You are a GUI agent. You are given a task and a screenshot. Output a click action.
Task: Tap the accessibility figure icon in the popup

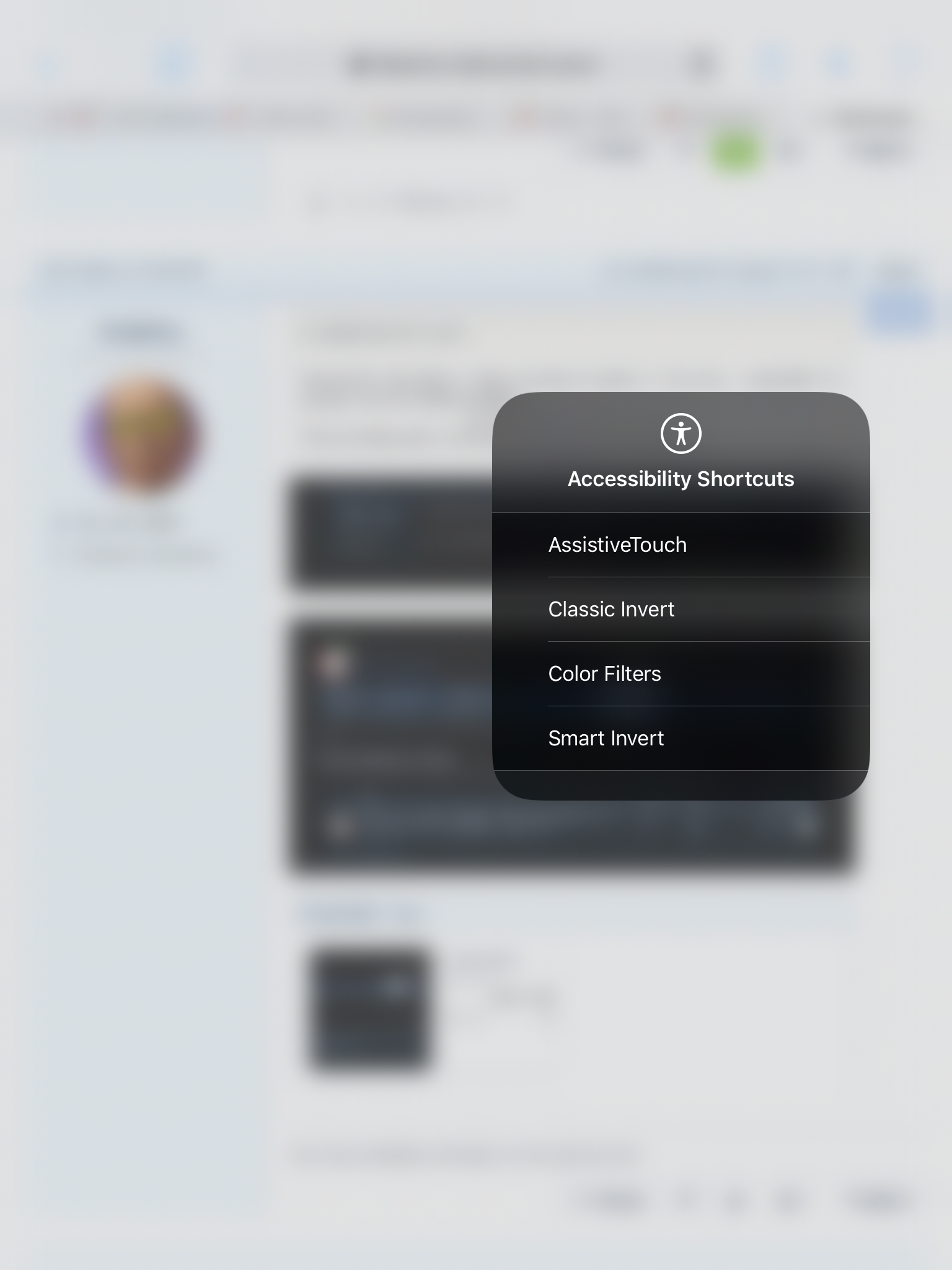tap(681, 433)
